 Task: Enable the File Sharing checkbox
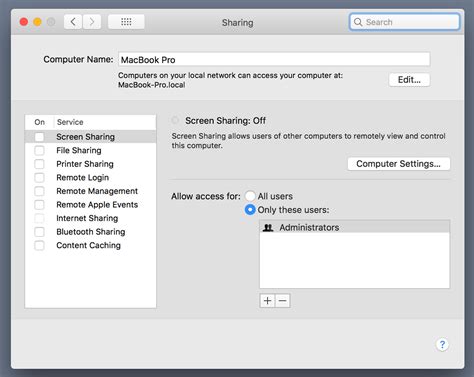39,150
